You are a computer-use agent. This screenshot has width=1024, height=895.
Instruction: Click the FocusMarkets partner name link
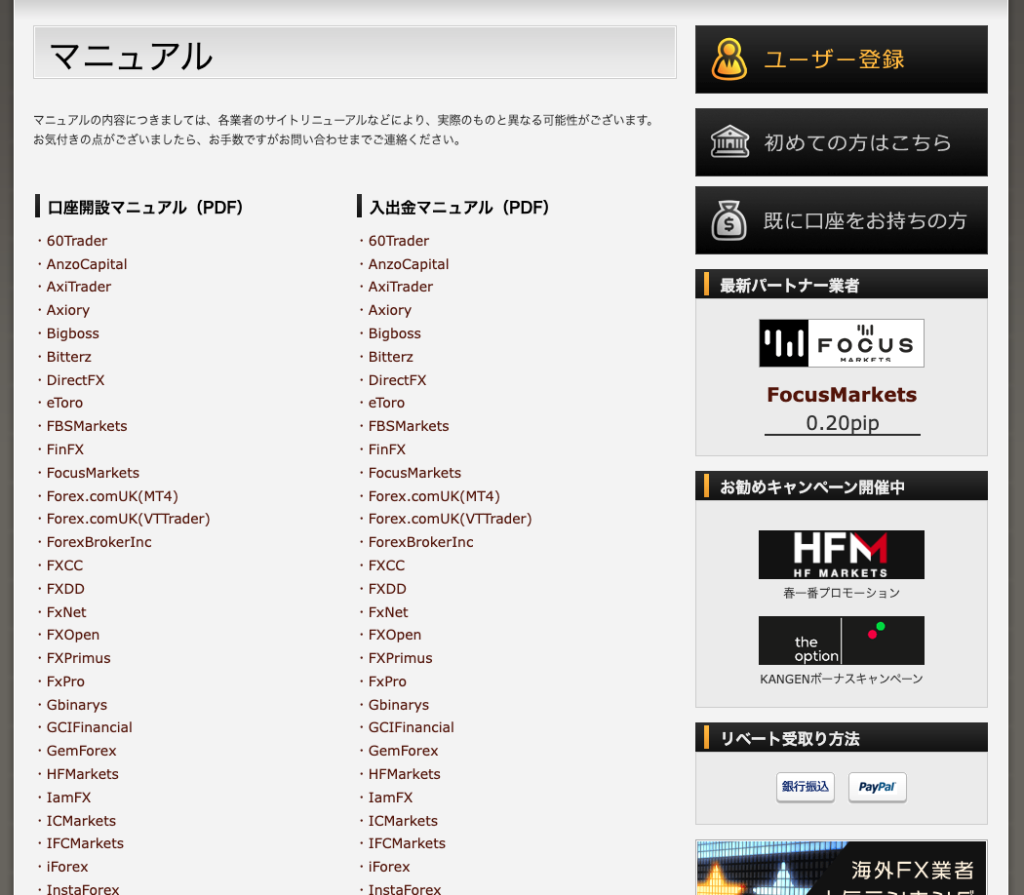841,395
